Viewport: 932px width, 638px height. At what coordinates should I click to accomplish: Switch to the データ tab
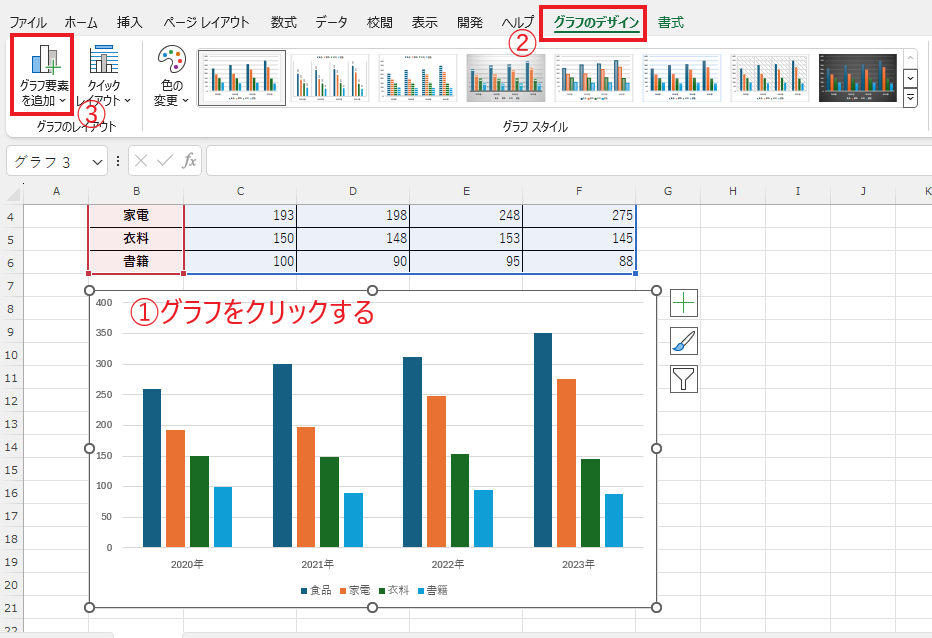point(331,23)
